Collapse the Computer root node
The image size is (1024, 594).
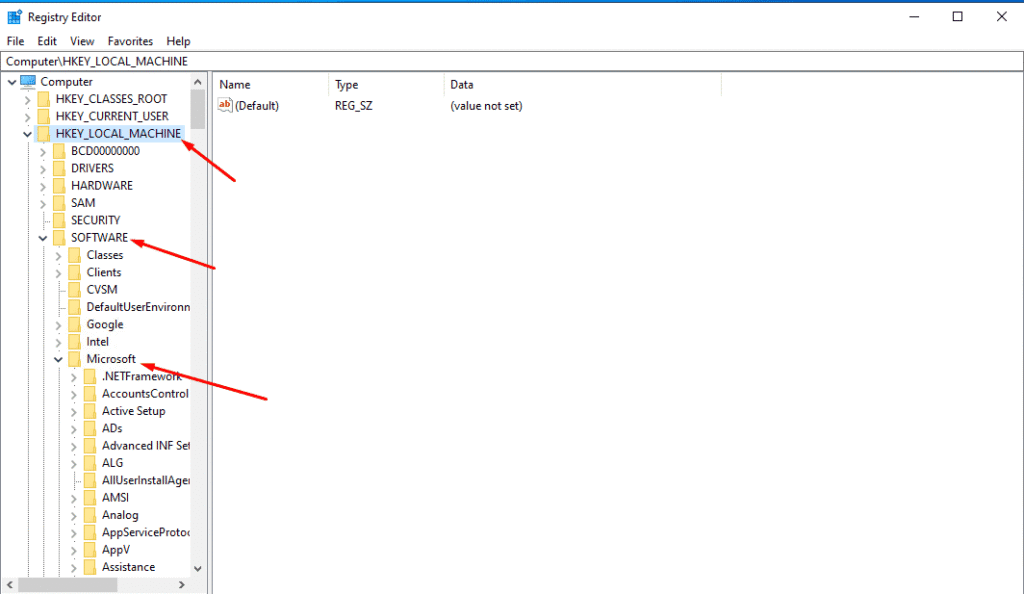point(12,82)
